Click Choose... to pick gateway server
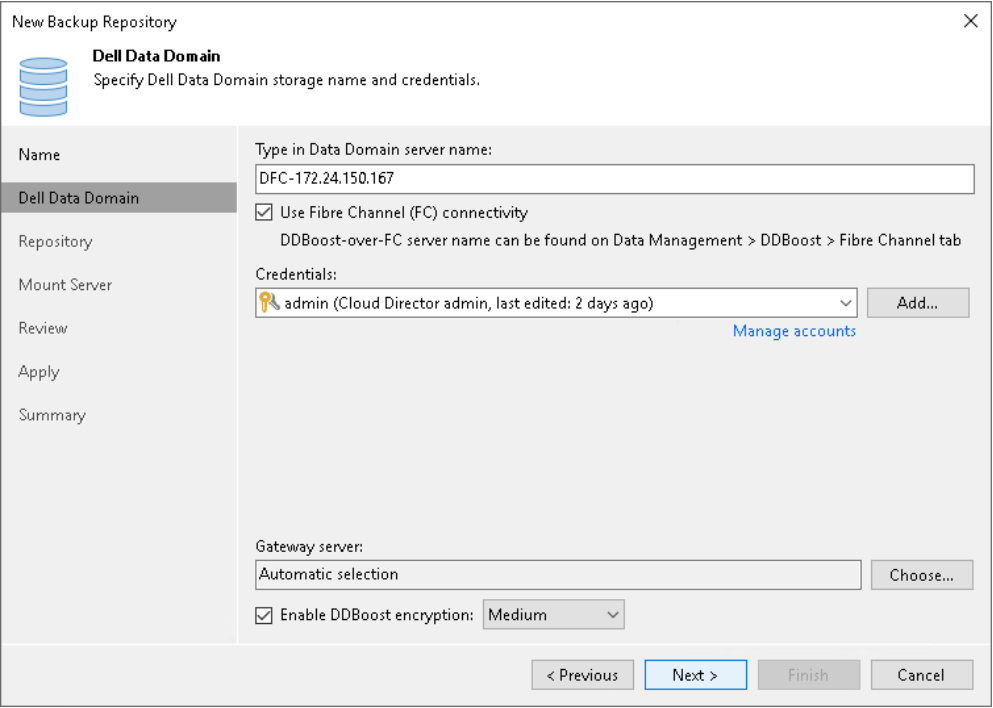 click(921, 575)
